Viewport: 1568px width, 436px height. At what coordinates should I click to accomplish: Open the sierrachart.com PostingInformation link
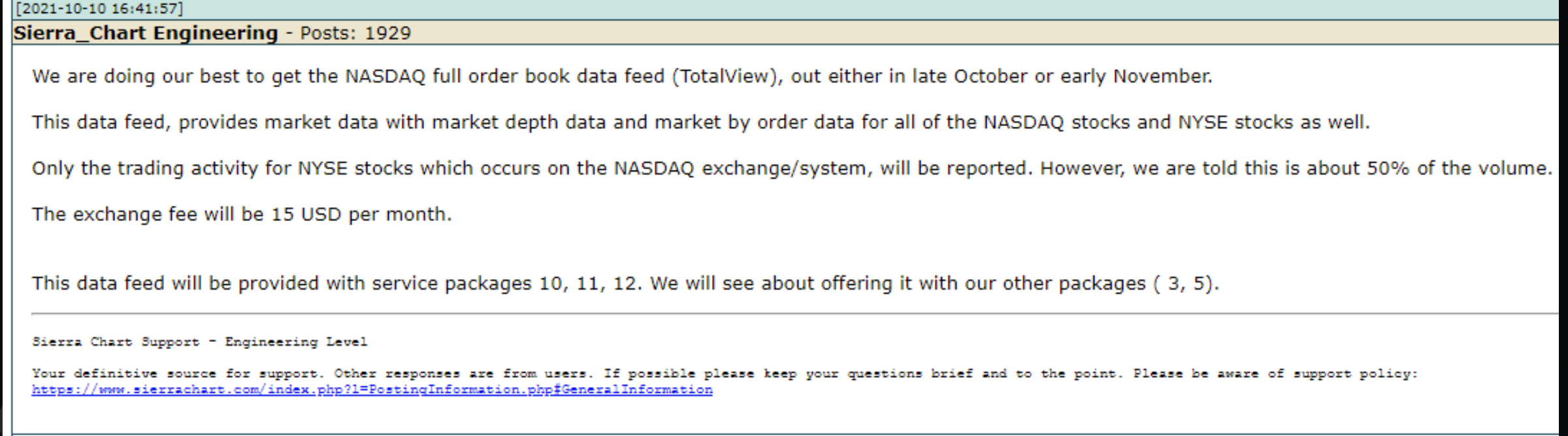point(372,390)
